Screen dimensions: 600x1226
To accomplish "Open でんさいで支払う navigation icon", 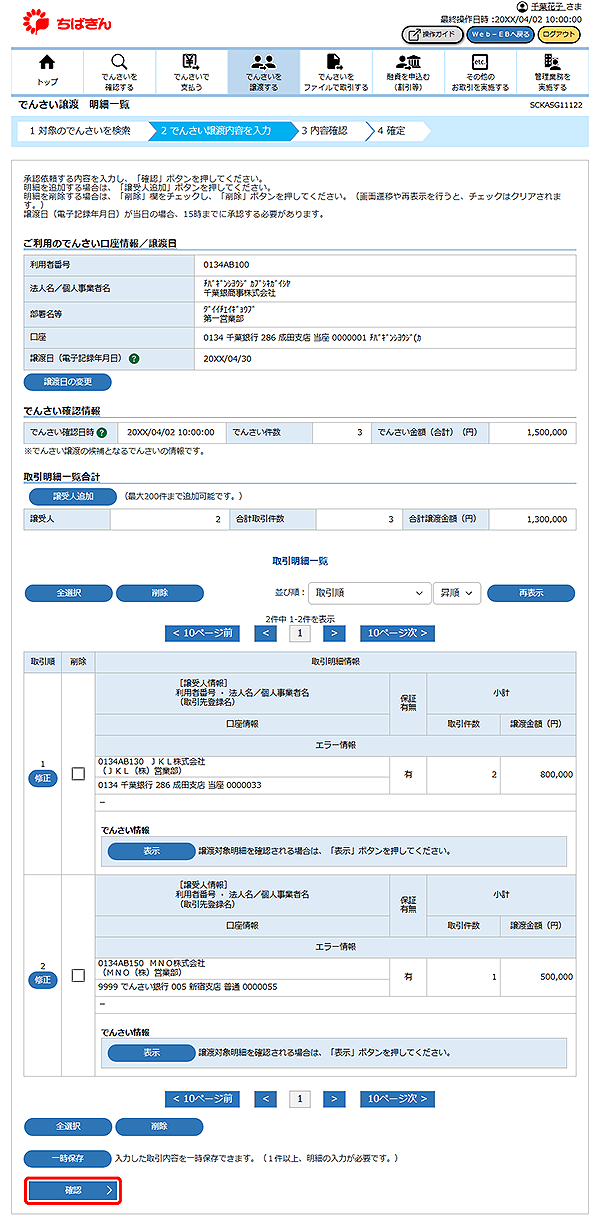I will click(x=191, y=63).
